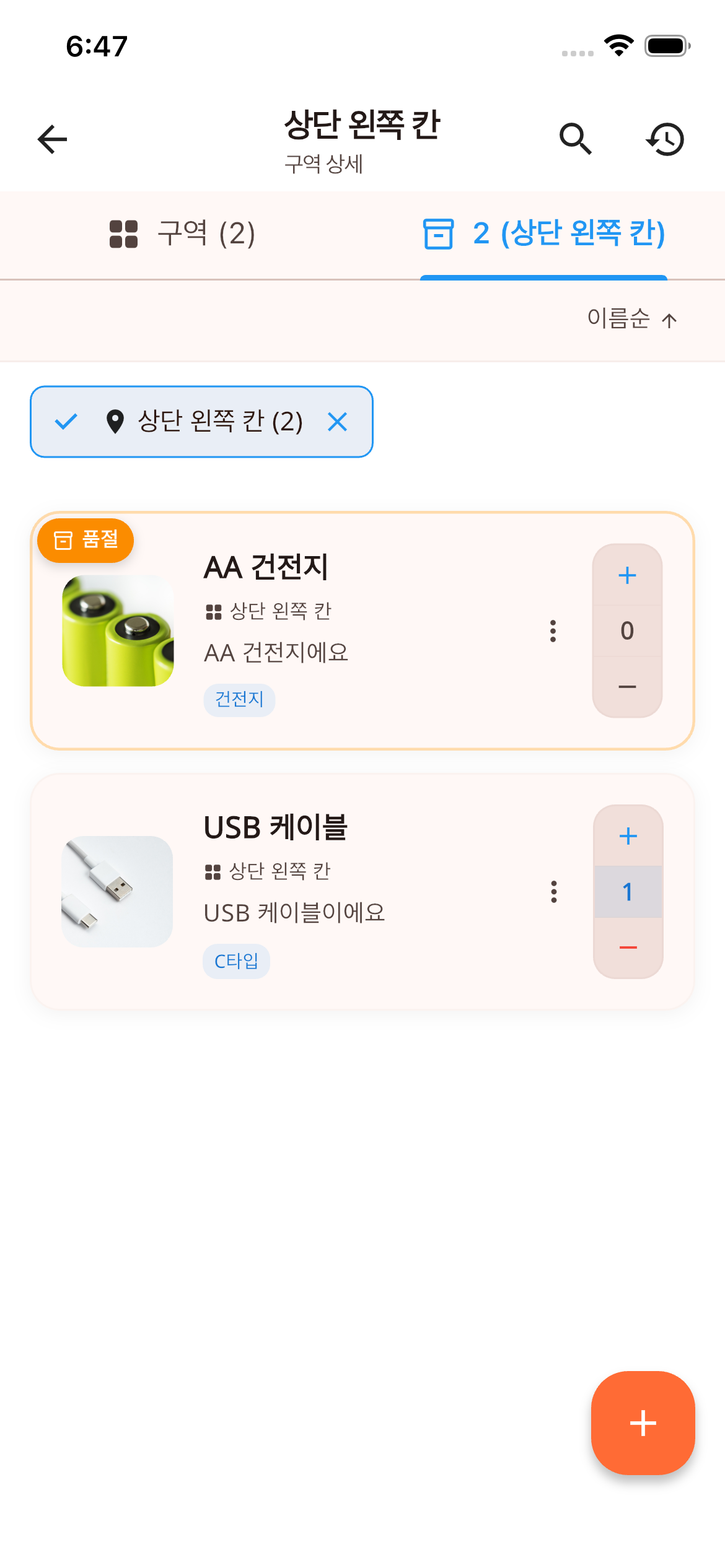
Task: Increase USB 케이블 quantity with plus
Action: (x=628, y=836)
